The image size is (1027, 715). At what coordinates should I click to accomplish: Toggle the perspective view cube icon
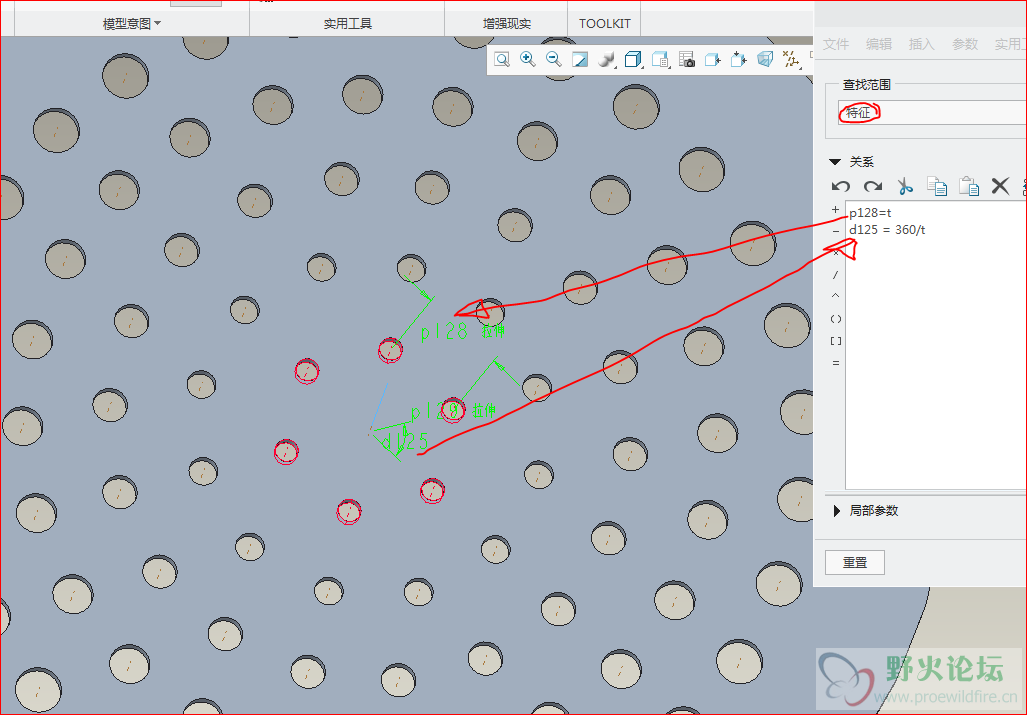765,60
